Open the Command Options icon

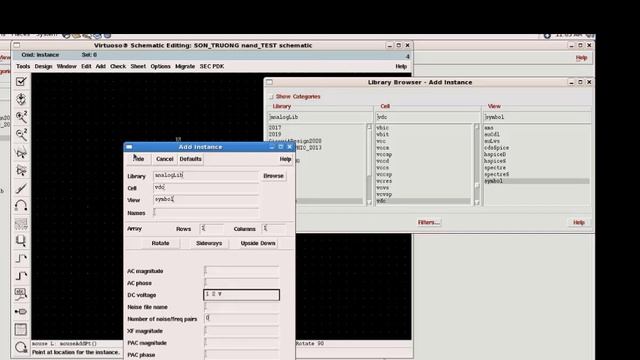pyautogui.click(x=21, y=329)
